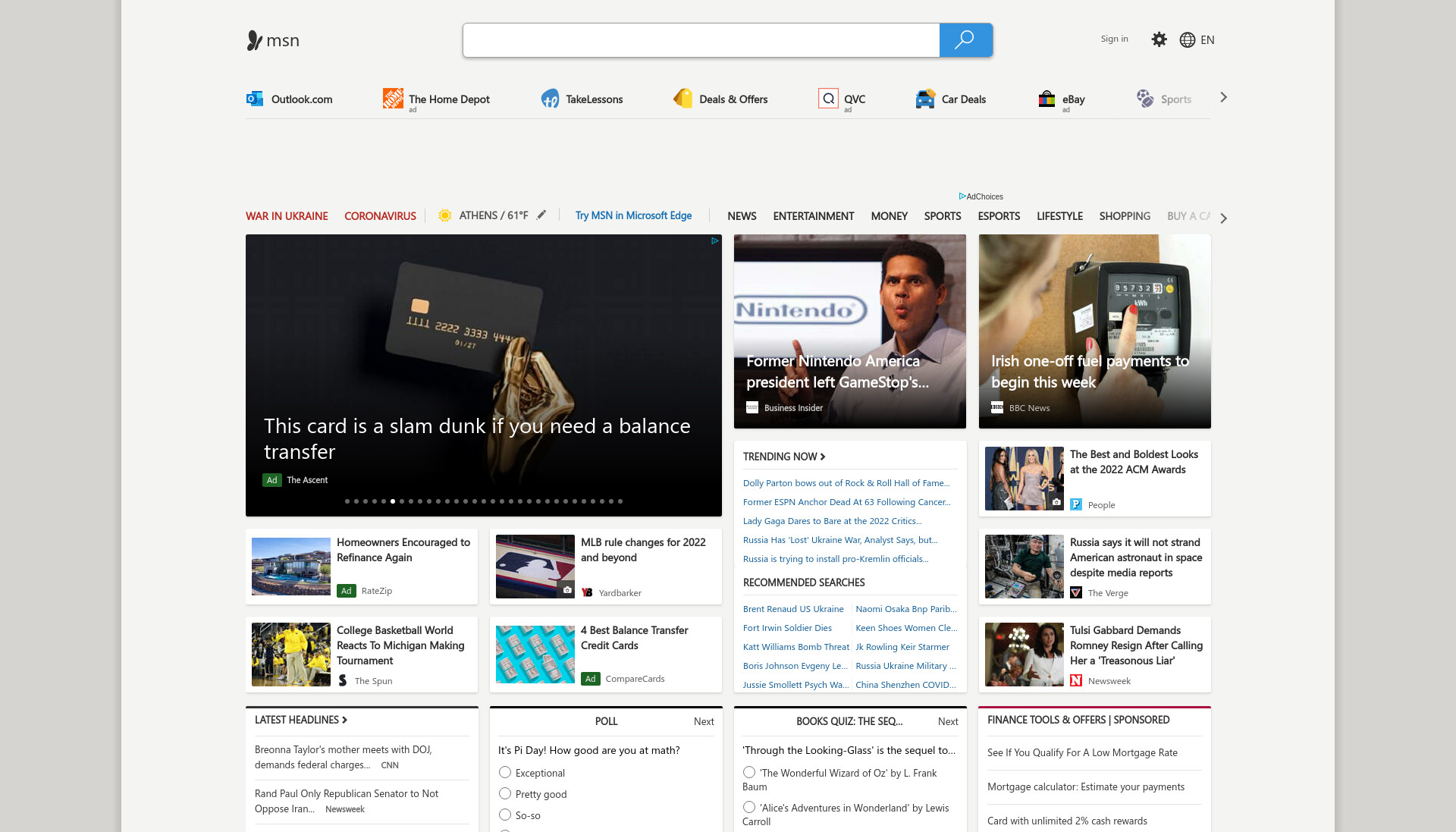
Task: Open WAR IN UKRAINE tab
Action: pos(287,216)
